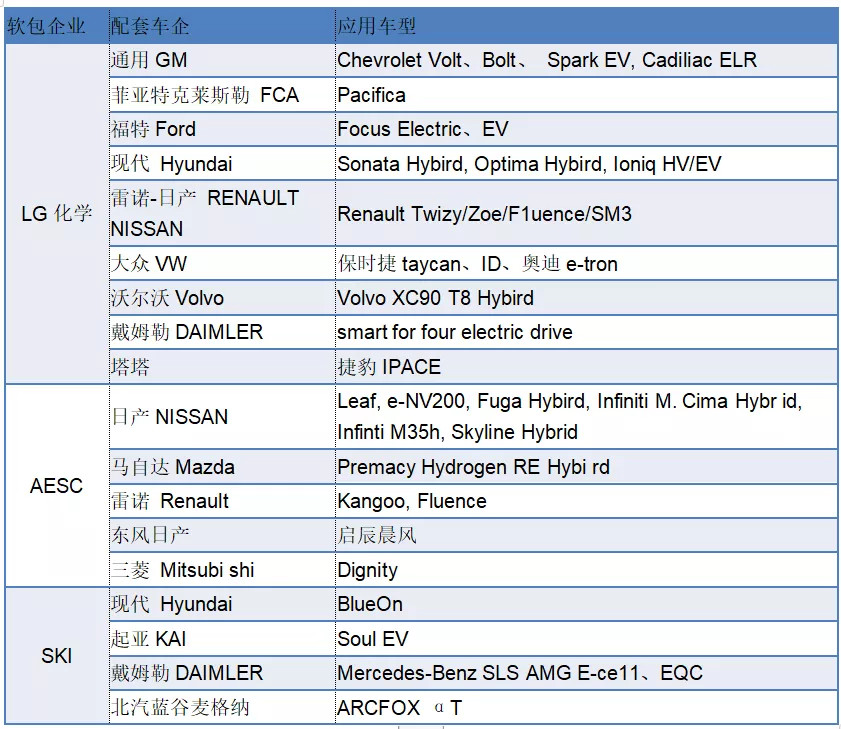This screenshot has width=841, height=729.
Task: Click the 应用车型 column header
Action: 586,26
